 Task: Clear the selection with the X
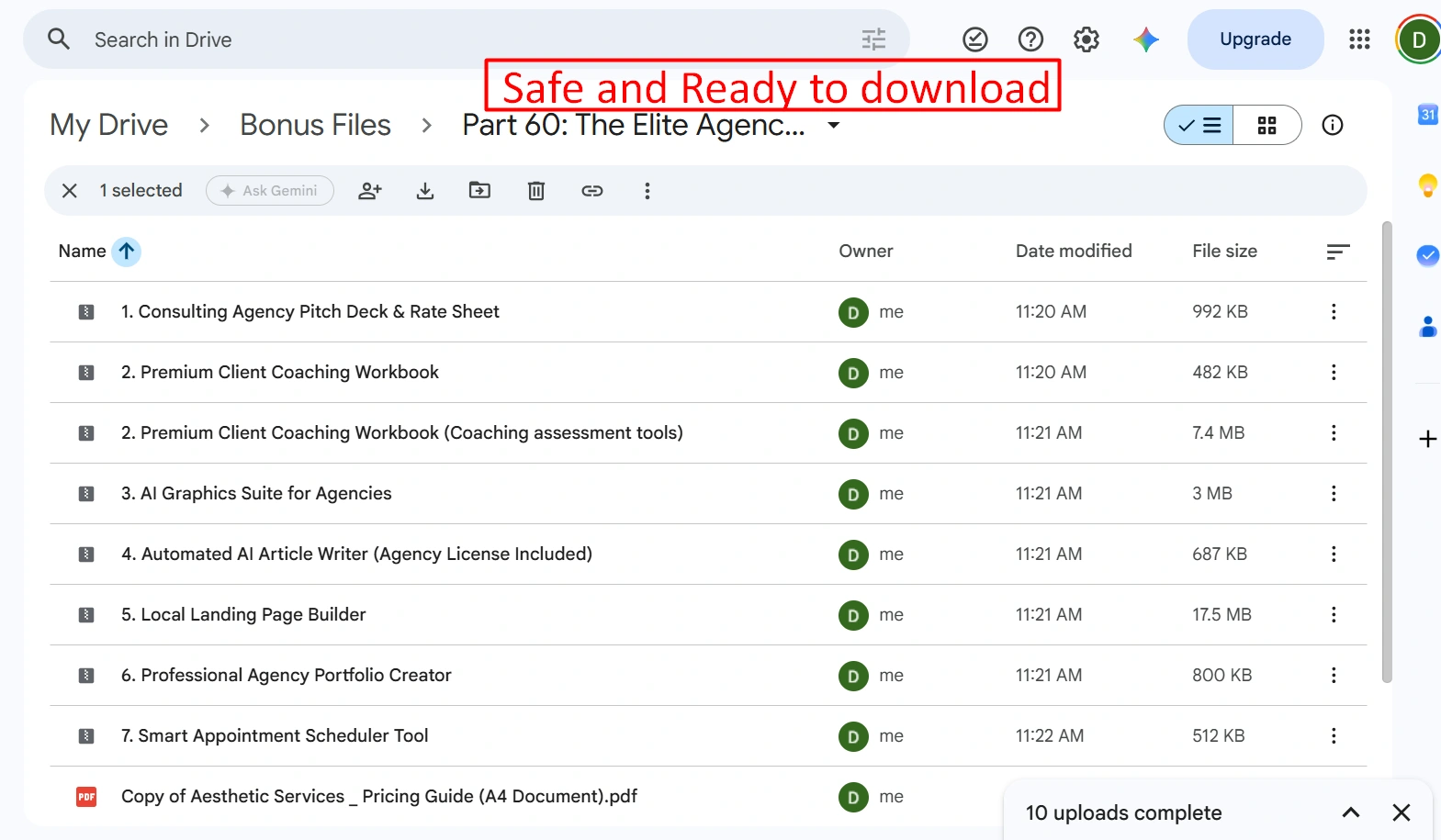tap(70, 191)
